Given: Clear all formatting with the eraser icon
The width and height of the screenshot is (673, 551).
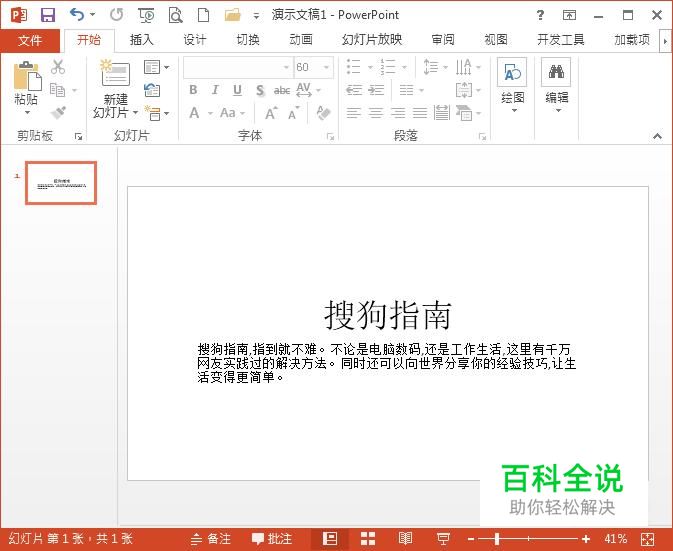Looking at the screenshot, I should pos(323,113).
